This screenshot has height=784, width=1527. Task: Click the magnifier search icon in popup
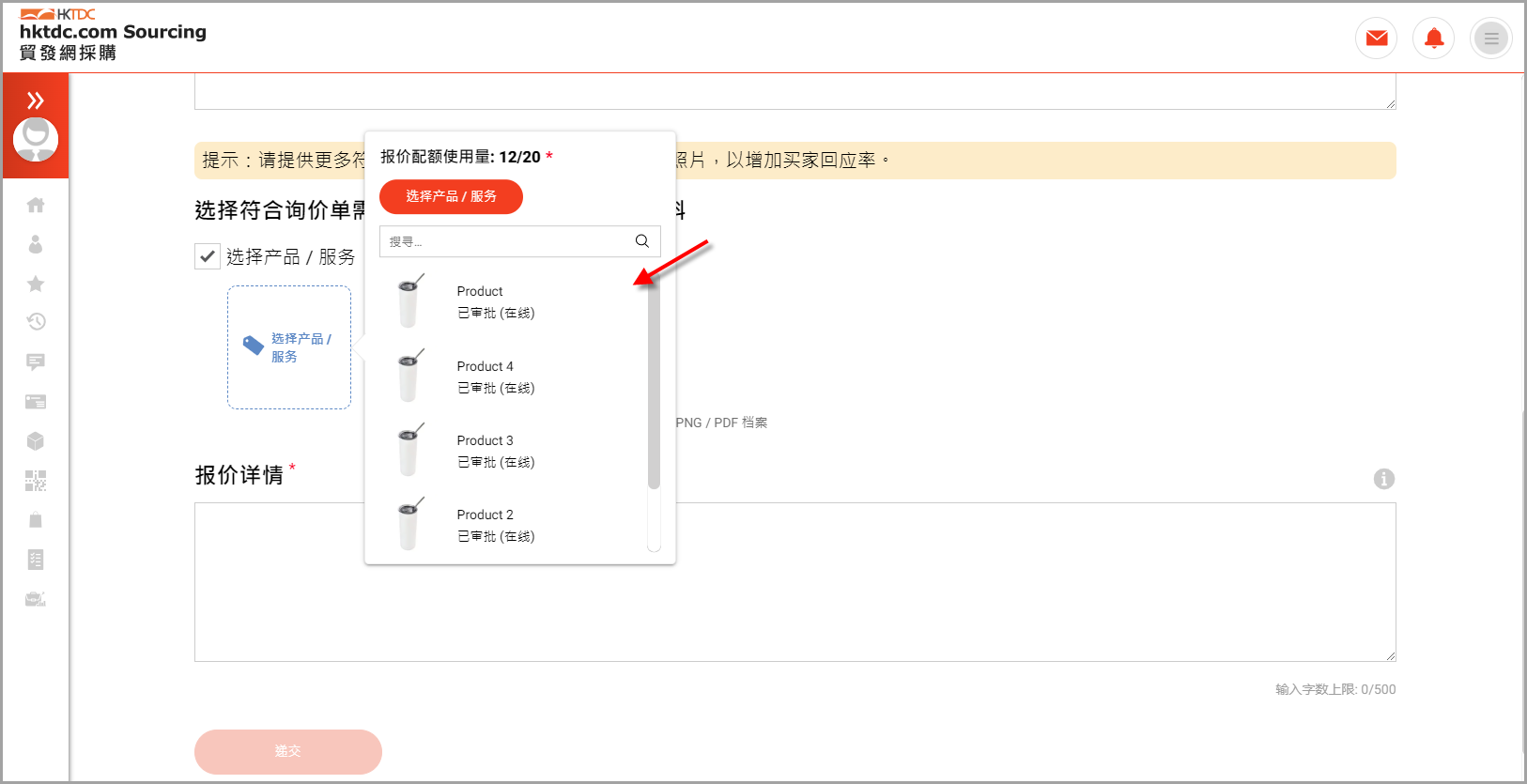pyautogui.click(x=642, y=241)
